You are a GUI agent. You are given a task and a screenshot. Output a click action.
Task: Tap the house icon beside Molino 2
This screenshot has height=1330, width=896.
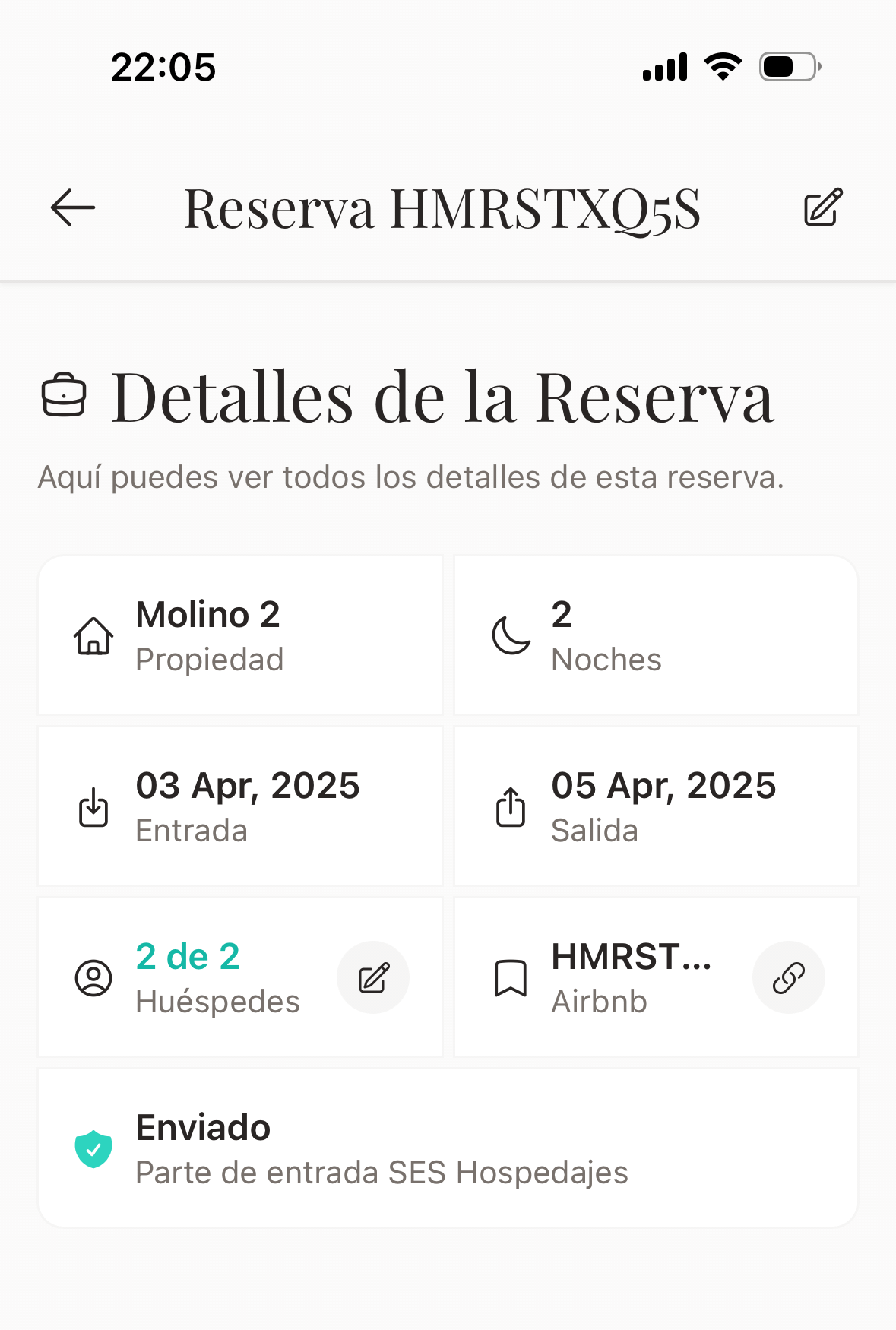93,635
